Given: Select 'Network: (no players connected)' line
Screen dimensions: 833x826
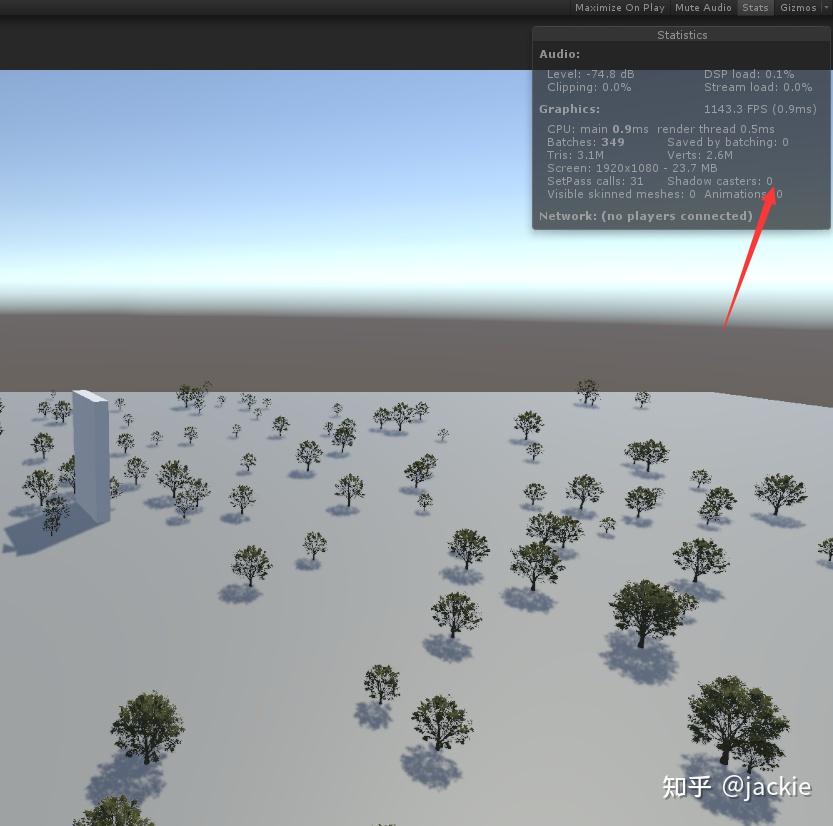Looking at the screenshot, I should click(645, 216).
